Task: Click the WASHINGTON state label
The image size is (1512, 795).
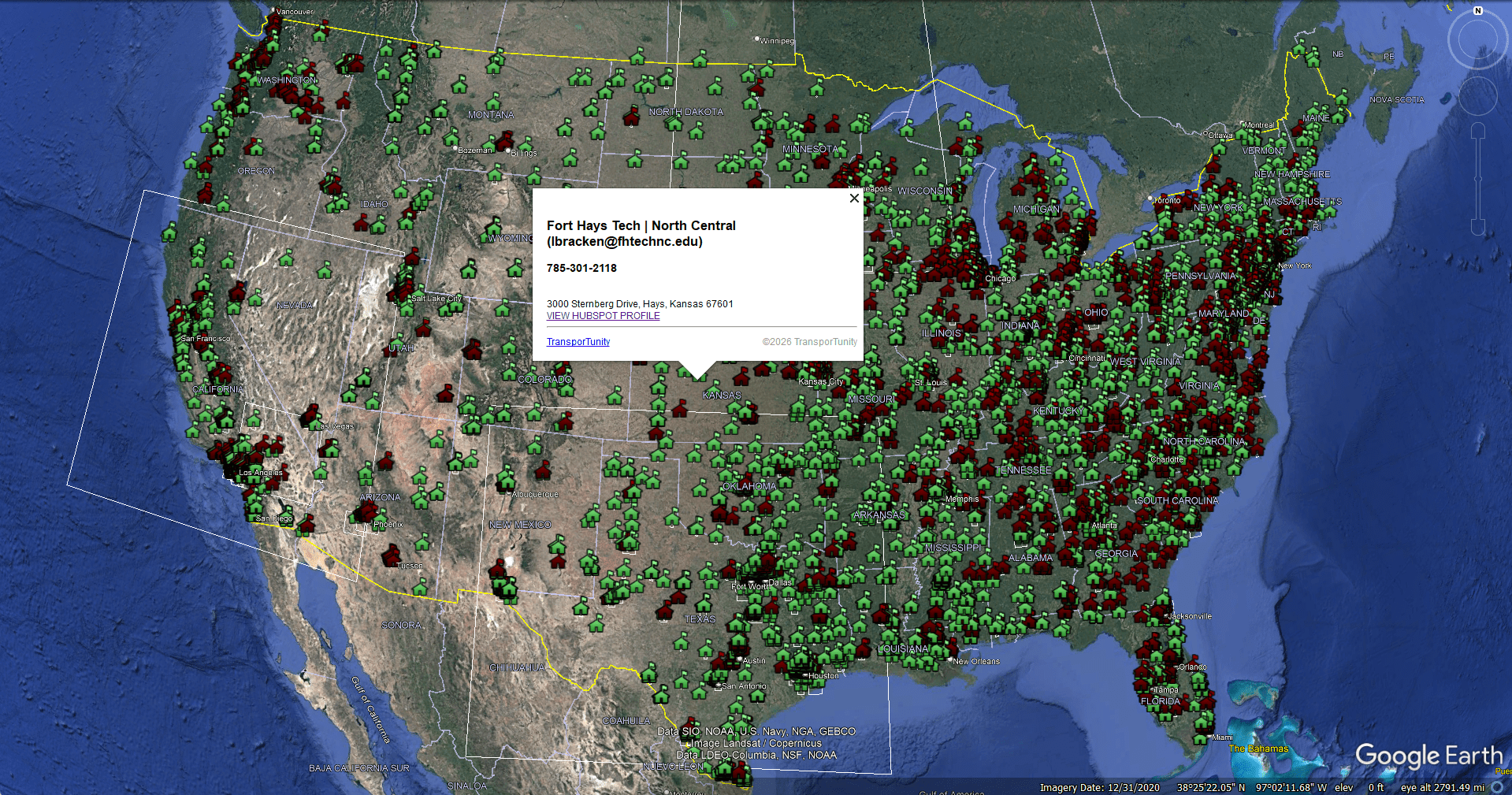Action: coord(286,80)
